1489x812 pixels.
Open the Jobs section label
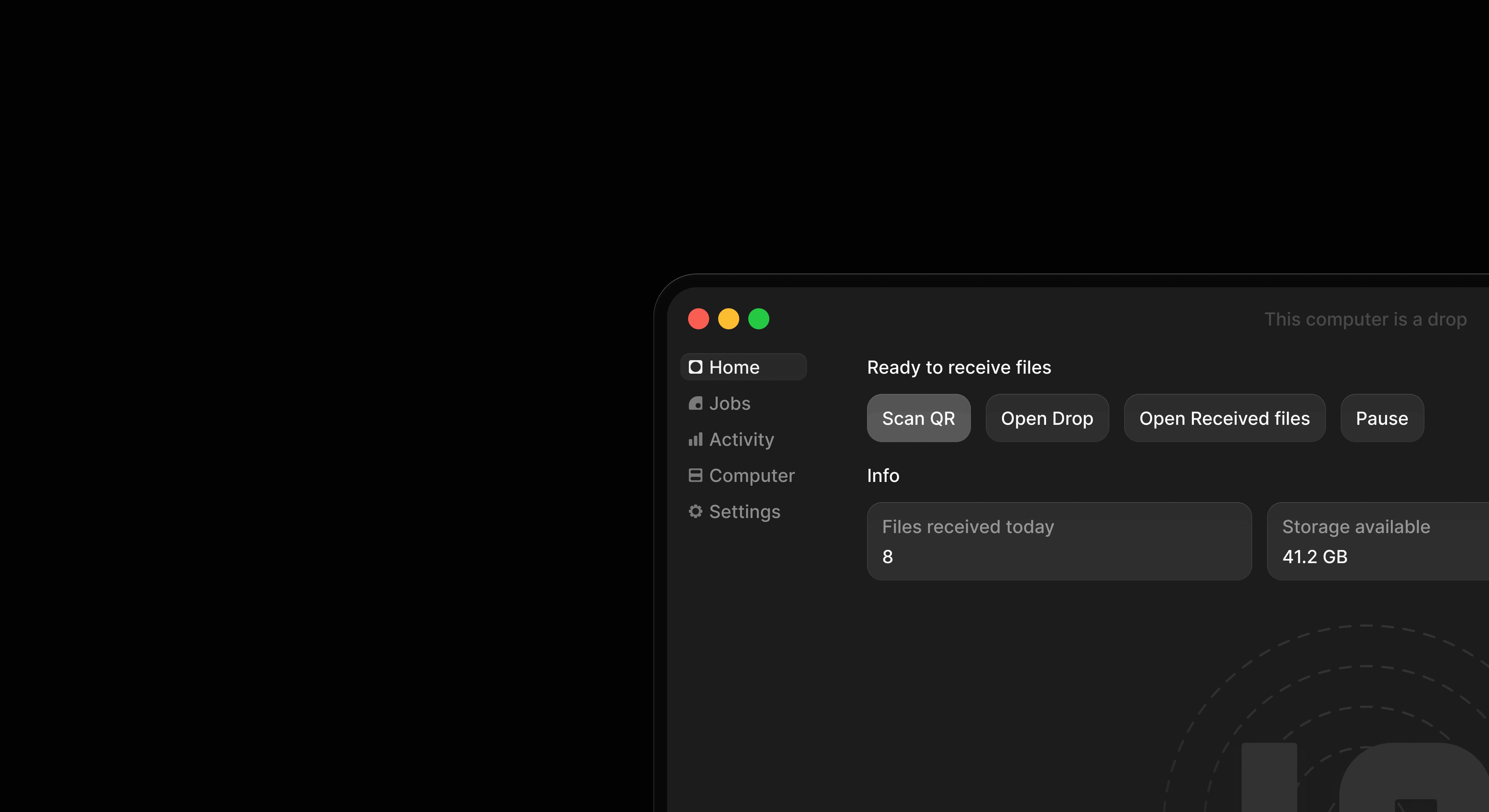(729, 403)
